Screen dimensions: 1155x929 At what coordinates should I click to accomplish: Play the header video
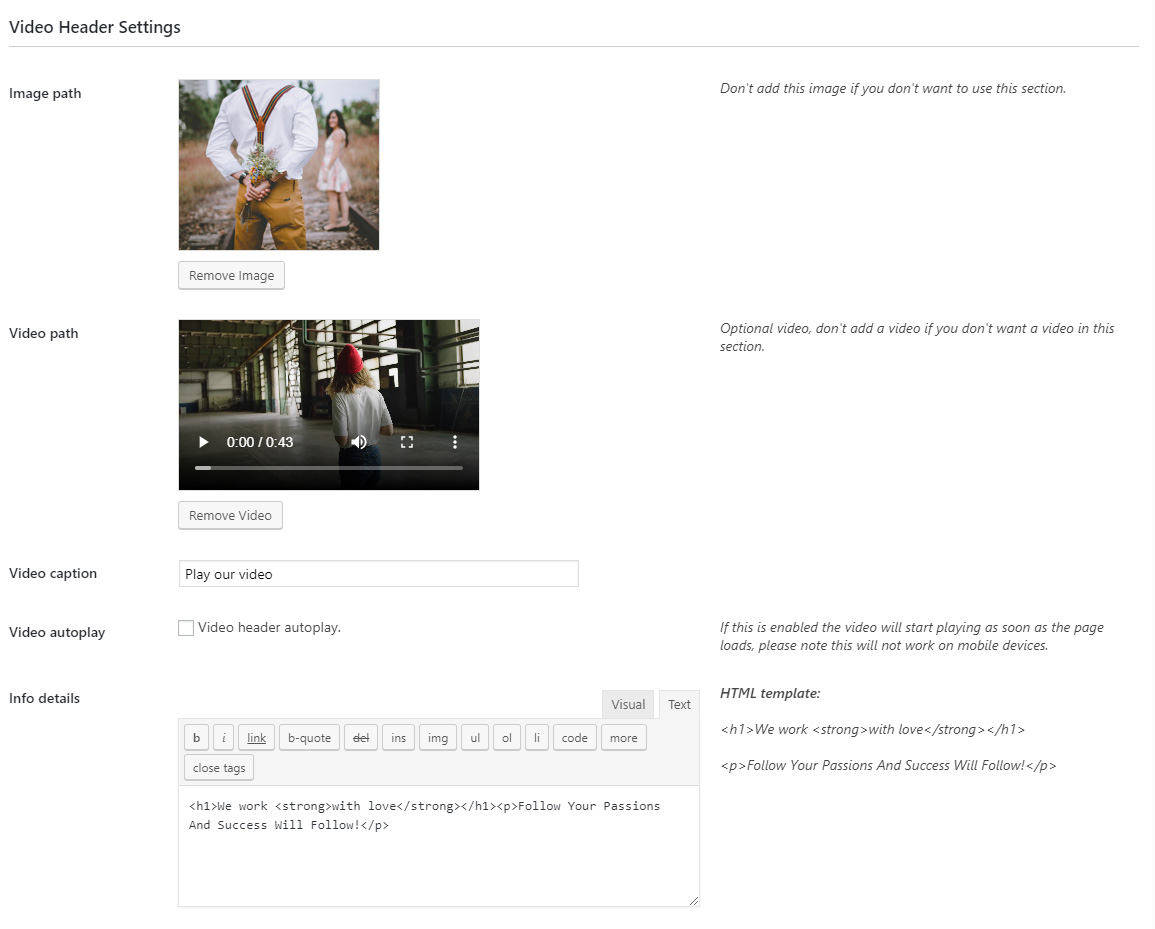(203, 442)
